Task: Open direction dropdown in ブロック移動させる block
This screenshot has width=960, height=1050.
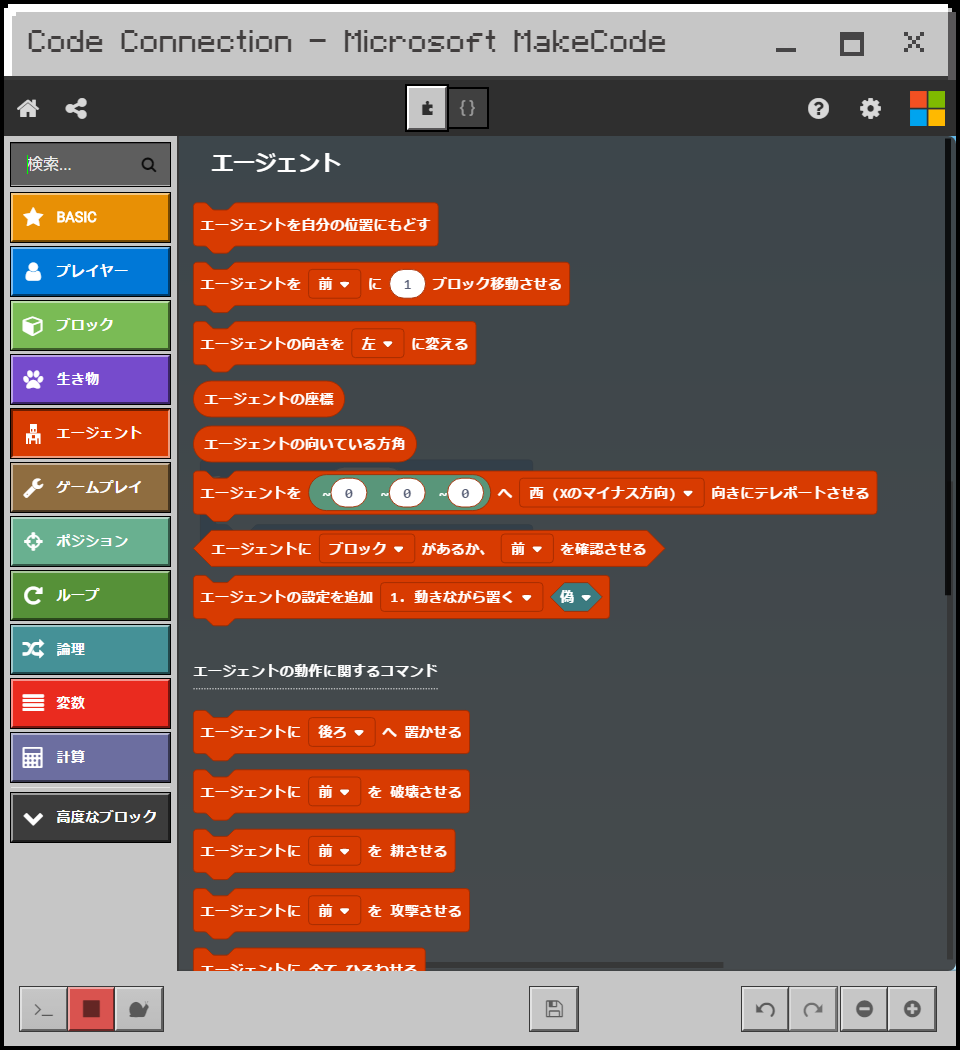Action: pos(334,284)
